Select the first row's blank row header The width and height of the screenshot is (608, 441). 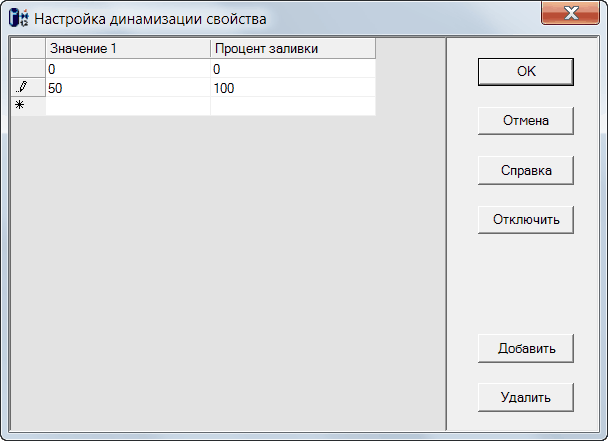[28, 68]
